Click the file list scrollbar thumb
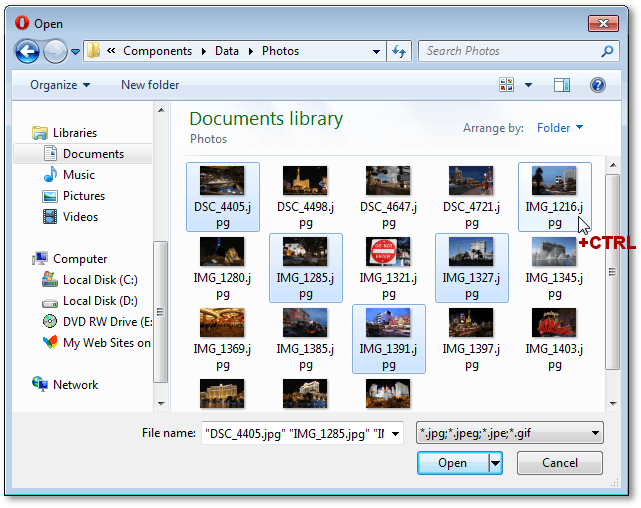Viewport: 641px width, 508px height. tap(612, 272)
